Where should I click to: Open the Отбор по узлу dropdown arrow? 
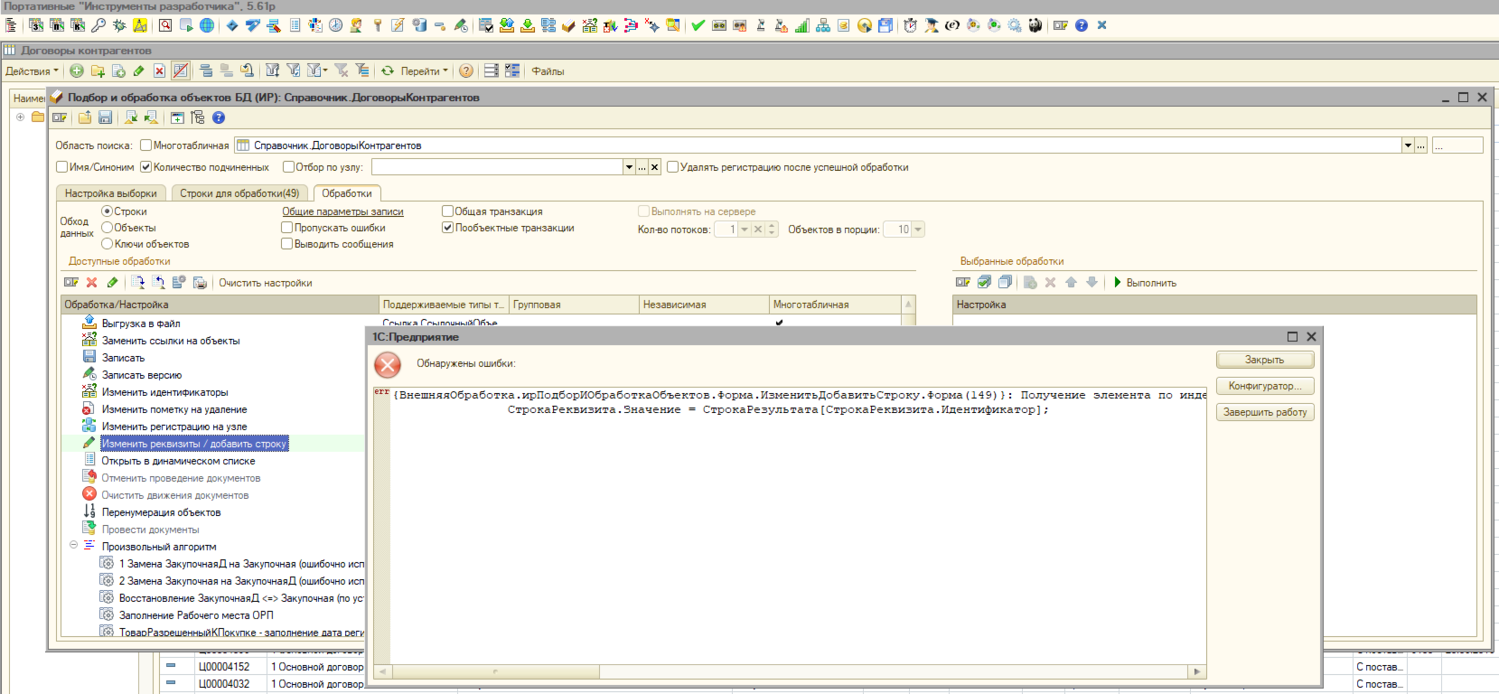pos(629,167)
